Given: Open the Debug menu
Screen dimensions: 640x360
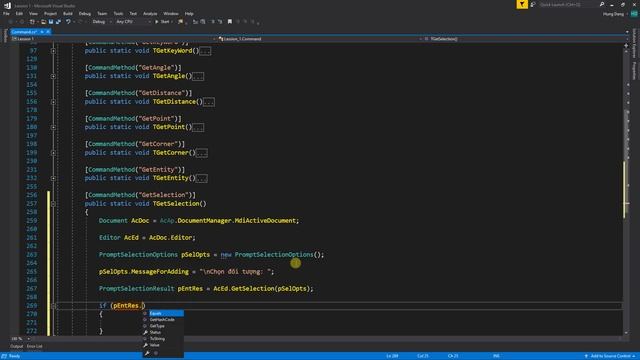Looking at the screenshot, I should tap(85, 13).
